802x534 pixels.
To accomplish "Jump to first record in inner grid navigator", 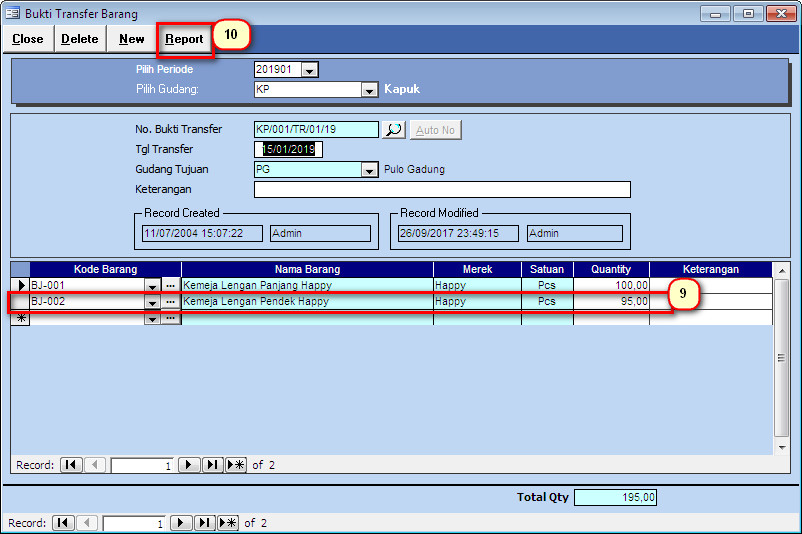I will (x=71, y=465).
